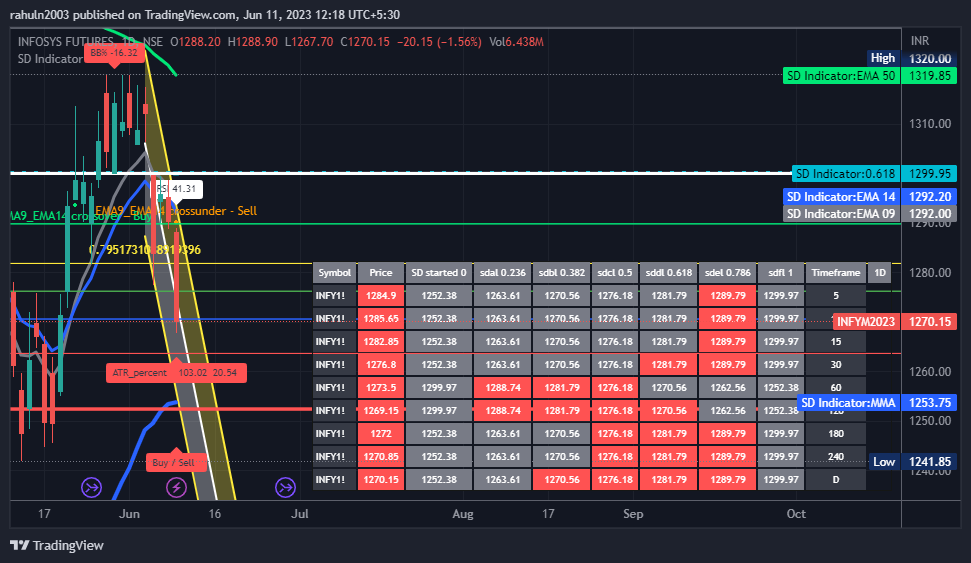Click the High 1320.00 price label
971x563 pixels.
tap(912, 58)
